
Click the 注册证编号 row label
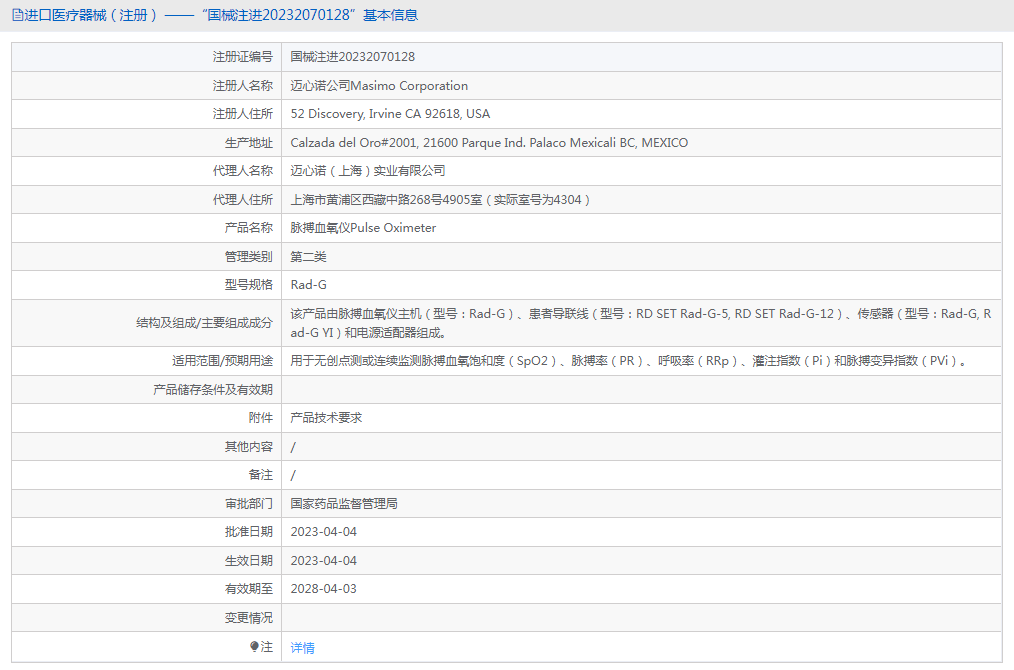click(243, 57)
